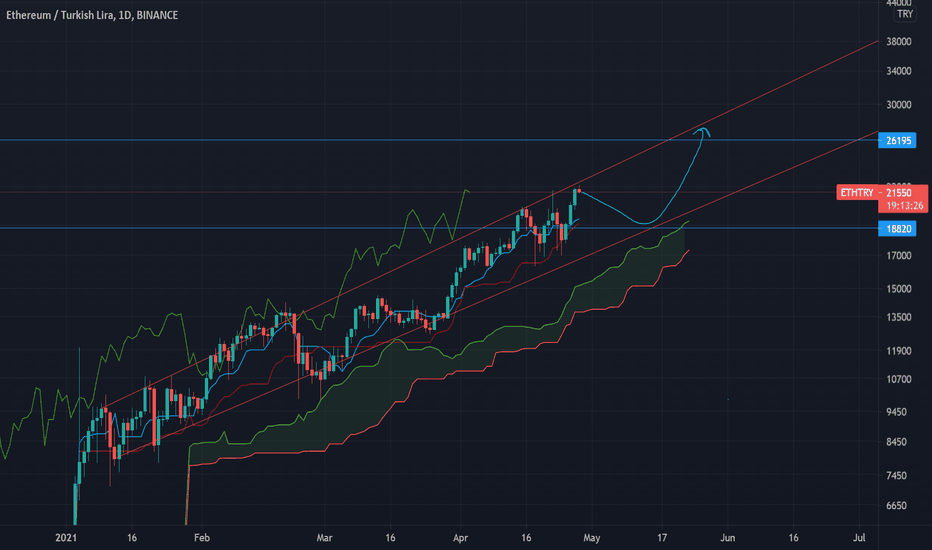
Task: Click the 8450 price axis value
Action: [x=896, y=442]
